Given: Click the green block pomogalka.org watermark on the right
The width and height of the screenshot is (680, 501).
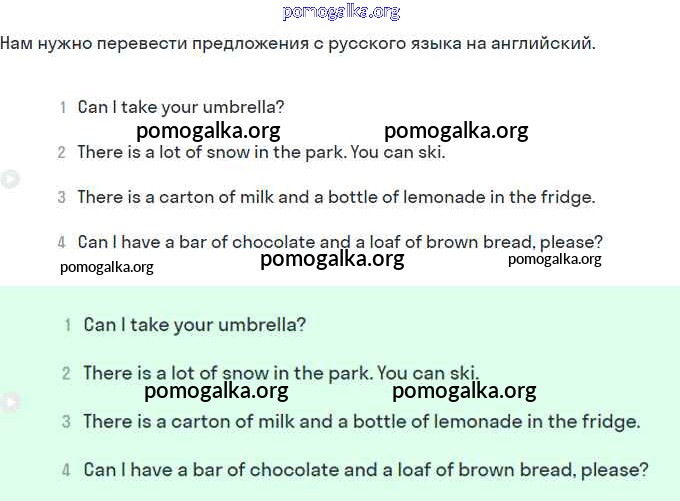Looking at the screenshot, I should coord(464,391).
